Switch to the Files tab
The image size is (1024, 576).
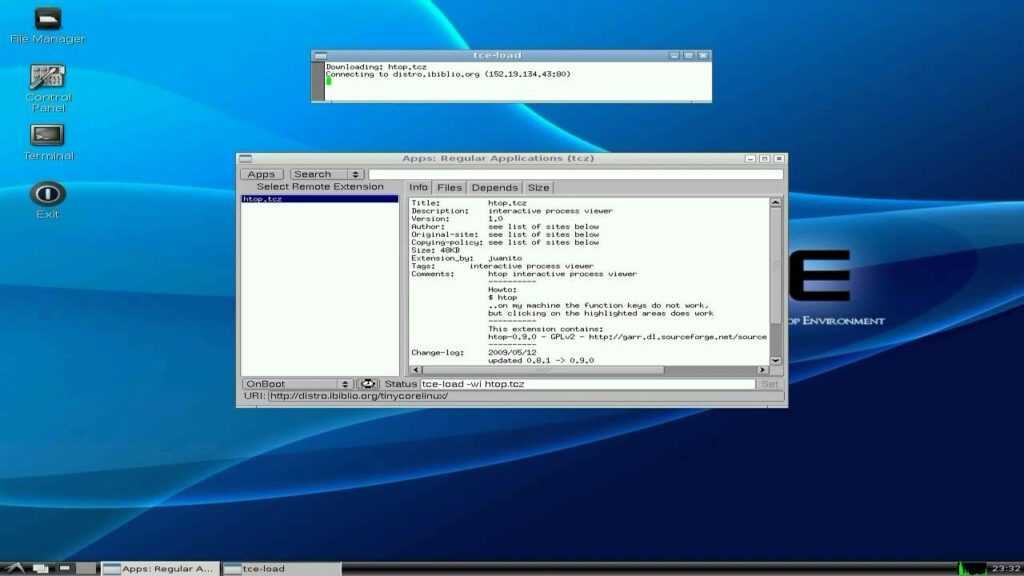(x=449, y=187)
